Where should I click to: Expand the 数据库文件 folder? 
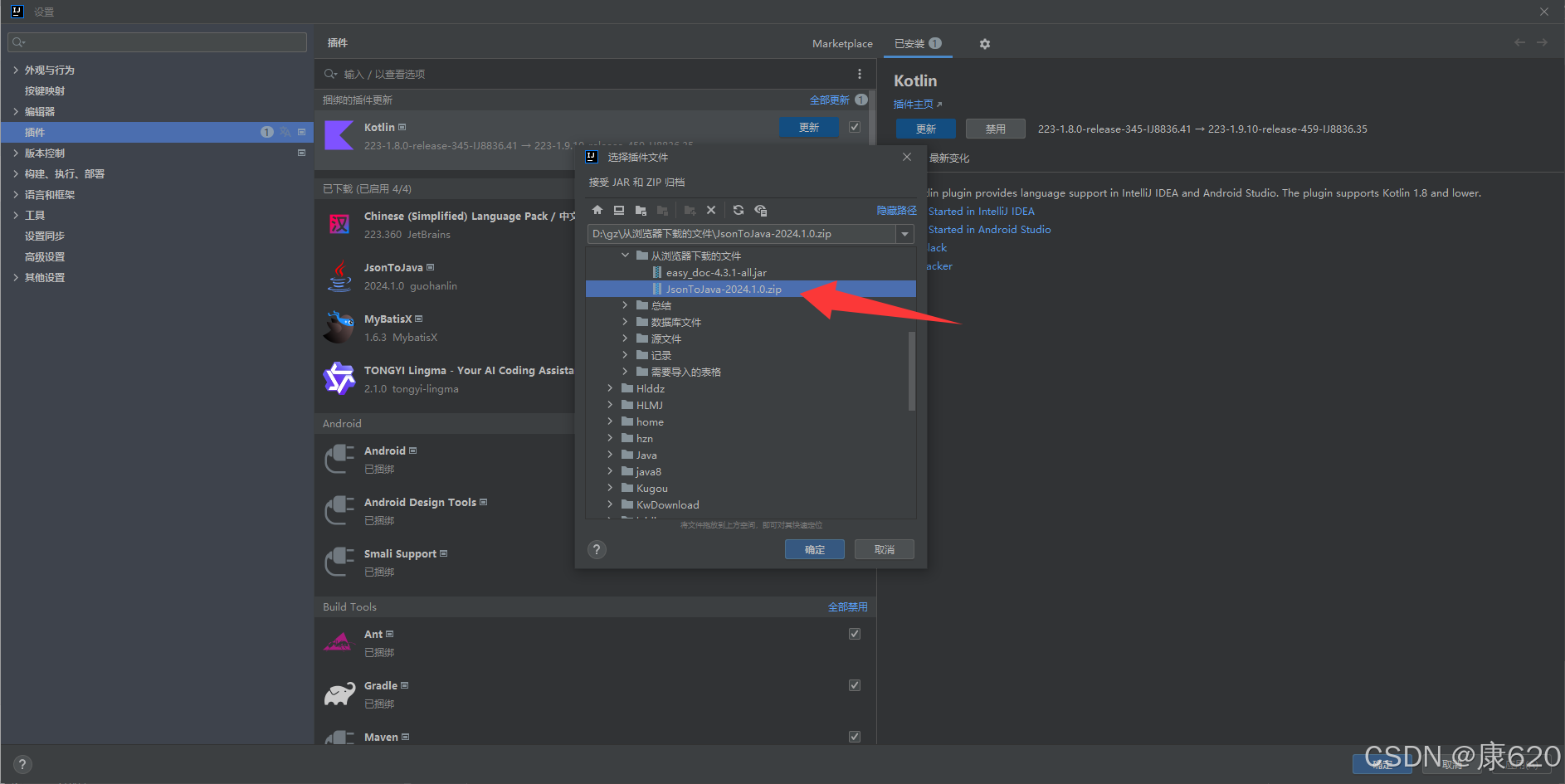(x=625, y=322)
